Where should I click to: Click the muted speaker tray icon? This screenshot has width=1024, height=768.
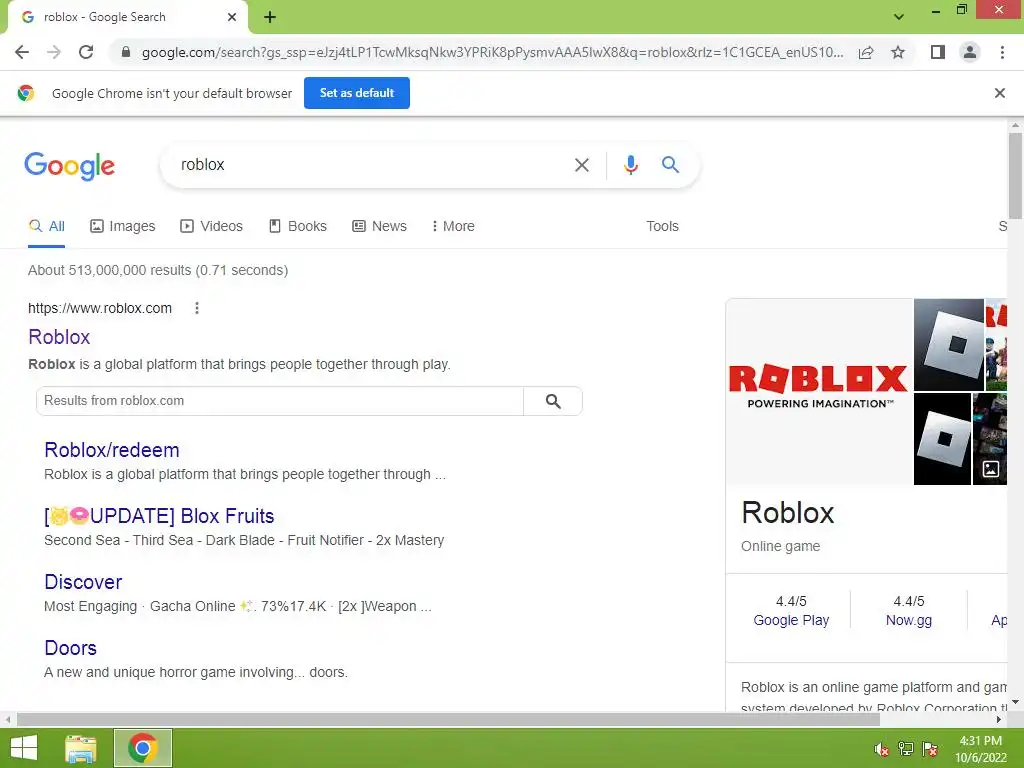[x=882, y=749]
